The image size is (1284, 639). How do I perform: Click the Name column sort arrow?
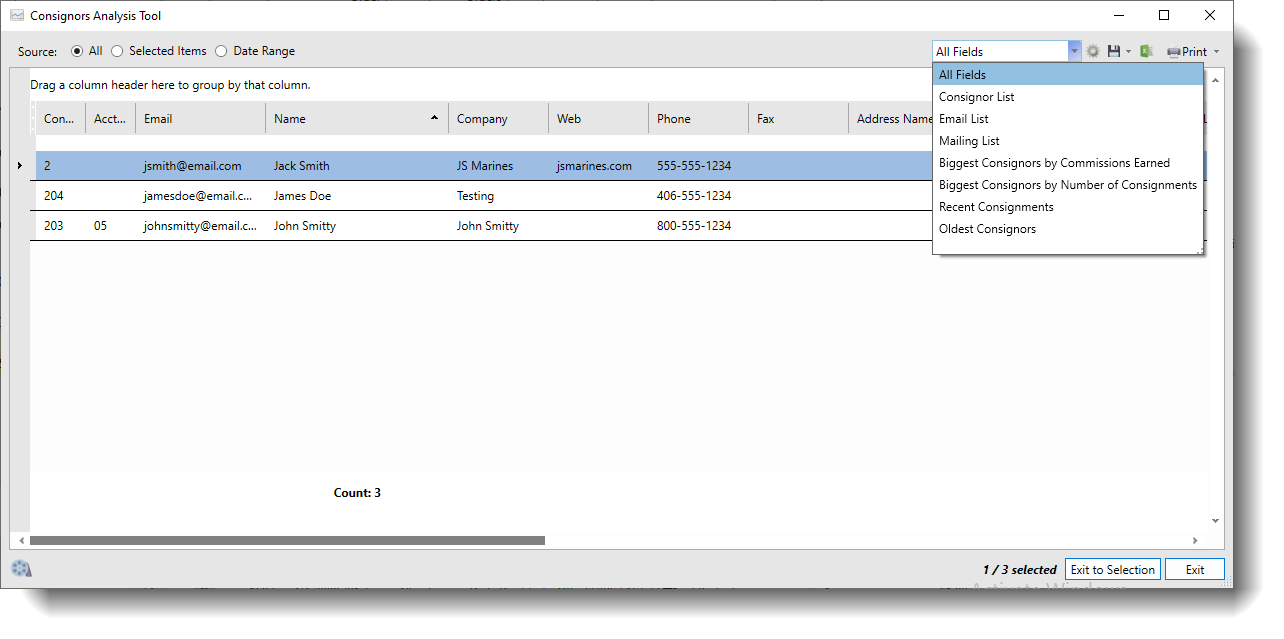[434, 118]
